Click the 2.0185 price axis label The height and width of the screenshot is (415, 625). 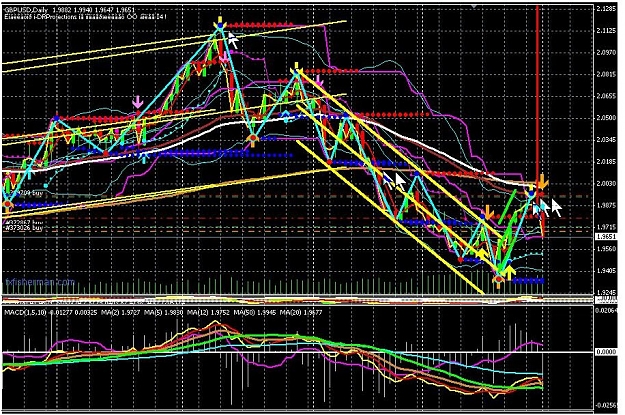click(607, 162)
